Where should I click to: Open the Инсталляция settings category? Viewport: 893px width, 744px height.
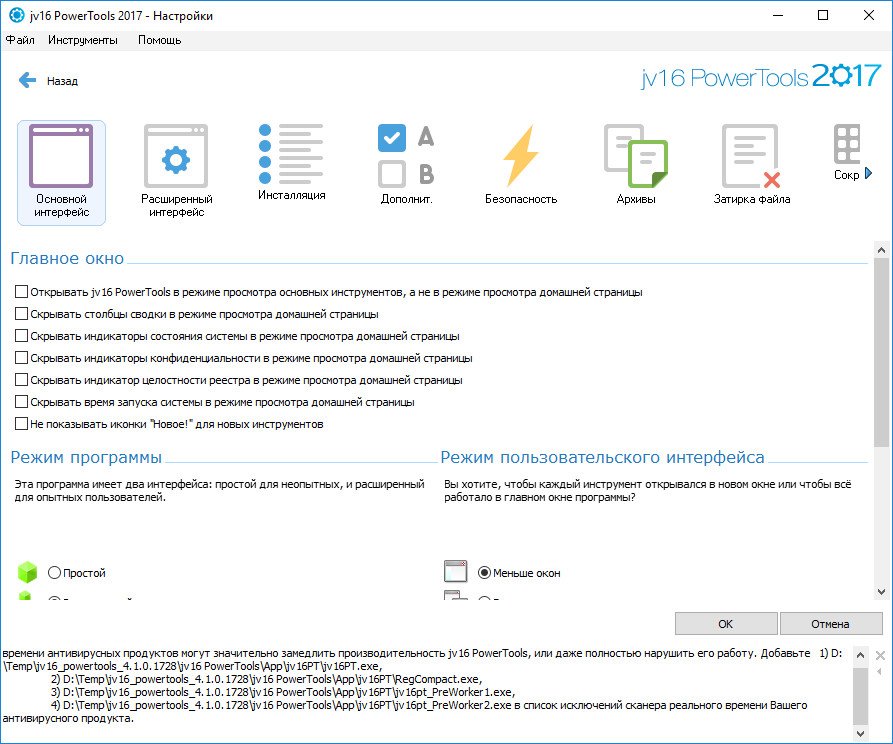click(291, 163)
